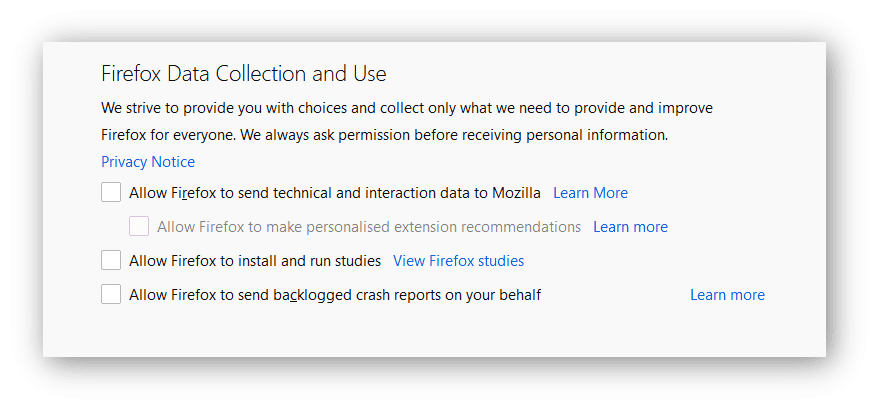The width and height of the screenshot is (870, 400).
Task: Click the personalised extension recommendations label text
Action: 368,227
